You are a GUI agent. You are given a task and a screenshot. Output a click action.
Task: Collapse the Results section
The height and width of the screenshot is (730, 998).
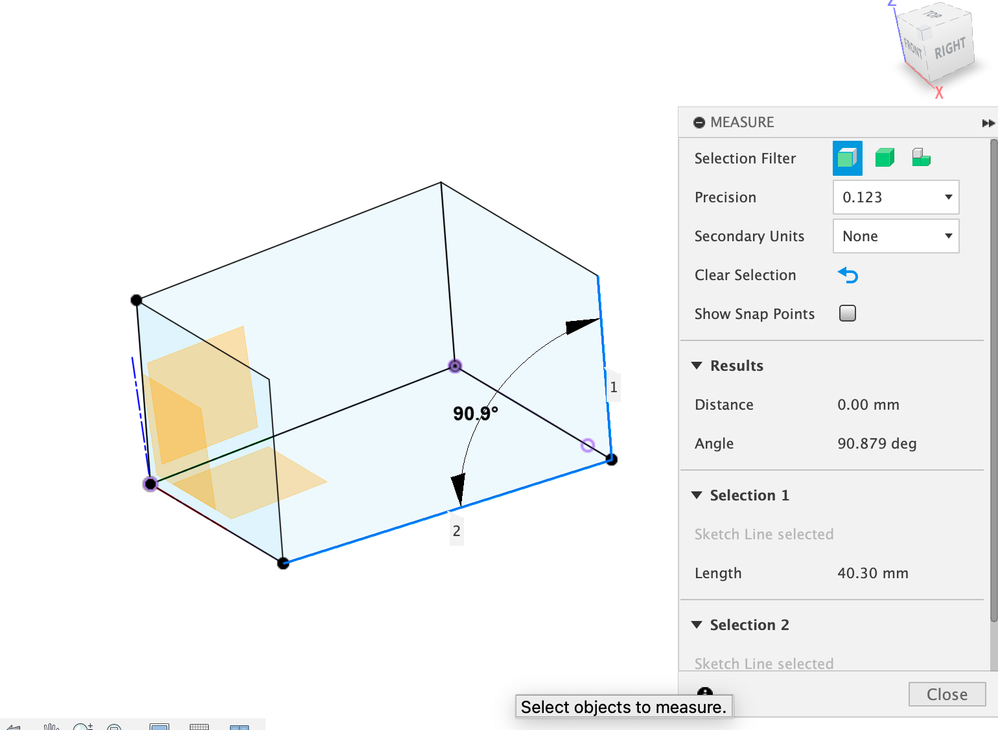(x=697, y=366)
